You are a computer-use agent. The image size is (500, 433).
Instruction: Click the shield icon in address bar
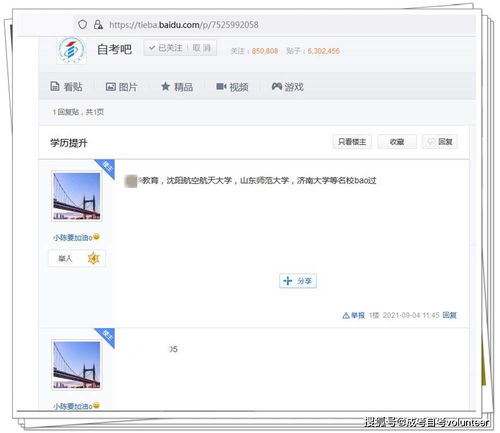pyautogui.click(x=83, y=24)
